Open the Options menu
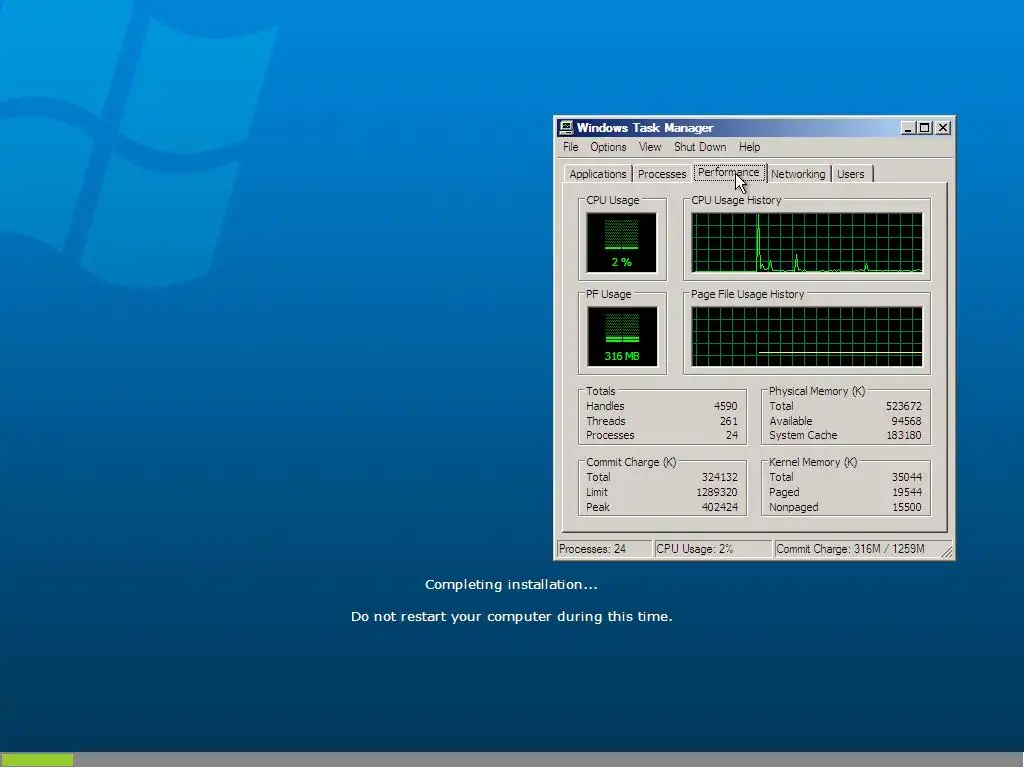Viewport: 1024px width, 768px height. tap(608, 147)
